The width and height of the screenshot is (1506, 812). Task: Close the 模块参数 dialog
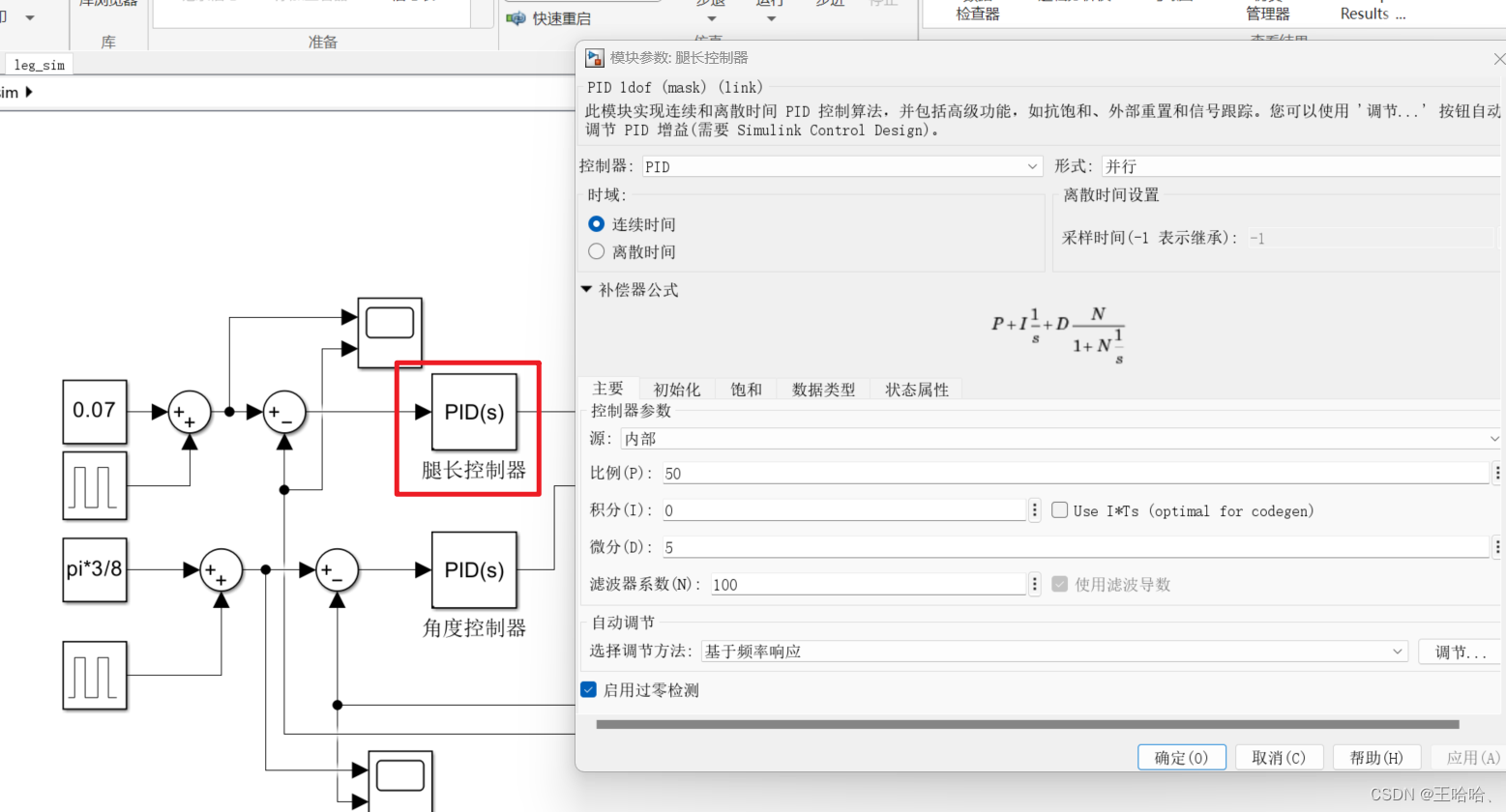click(1498, 59)
